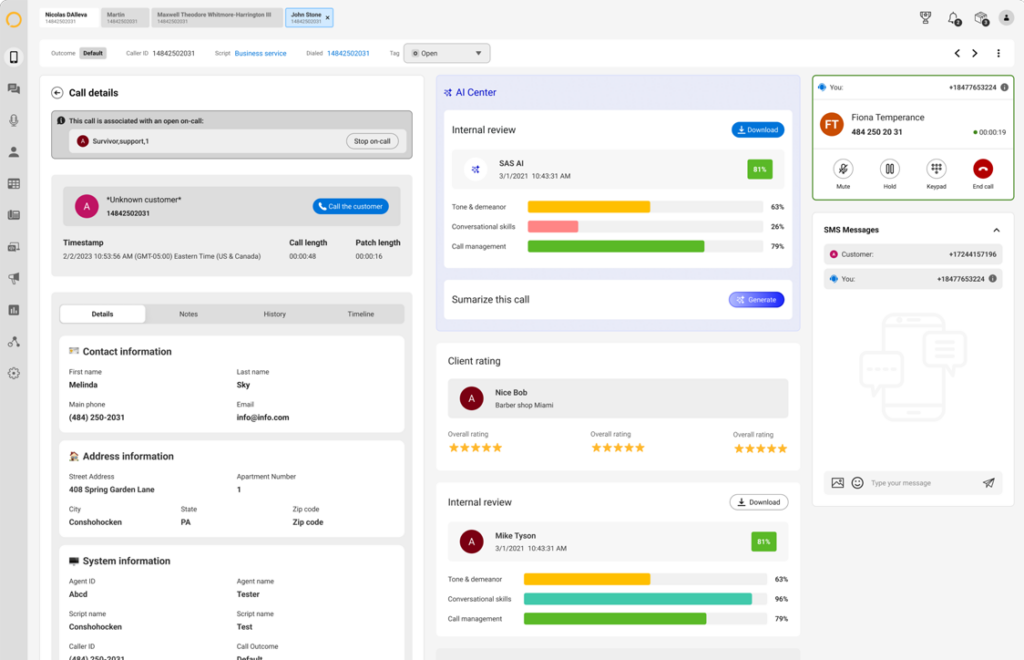
Task: Open the phone icon in left sidebar
Action: pyautogui.click(x=14, y=57)
